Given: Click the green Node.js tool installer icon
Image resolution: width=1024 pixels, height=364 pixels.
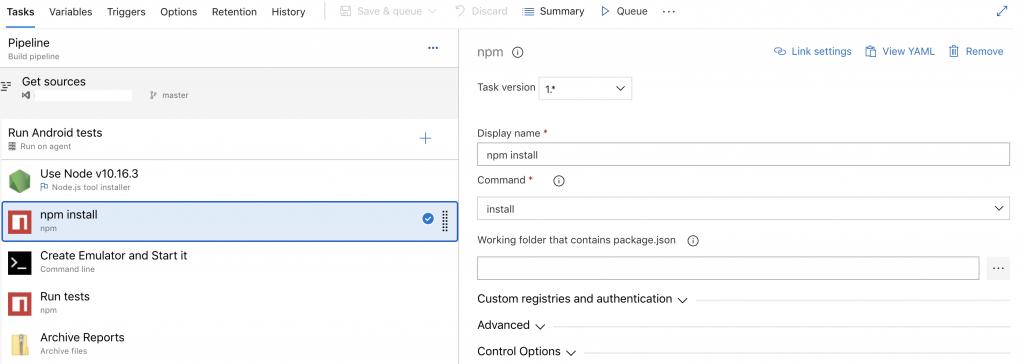Looking at the screenshot, I should tap(20, 180).
